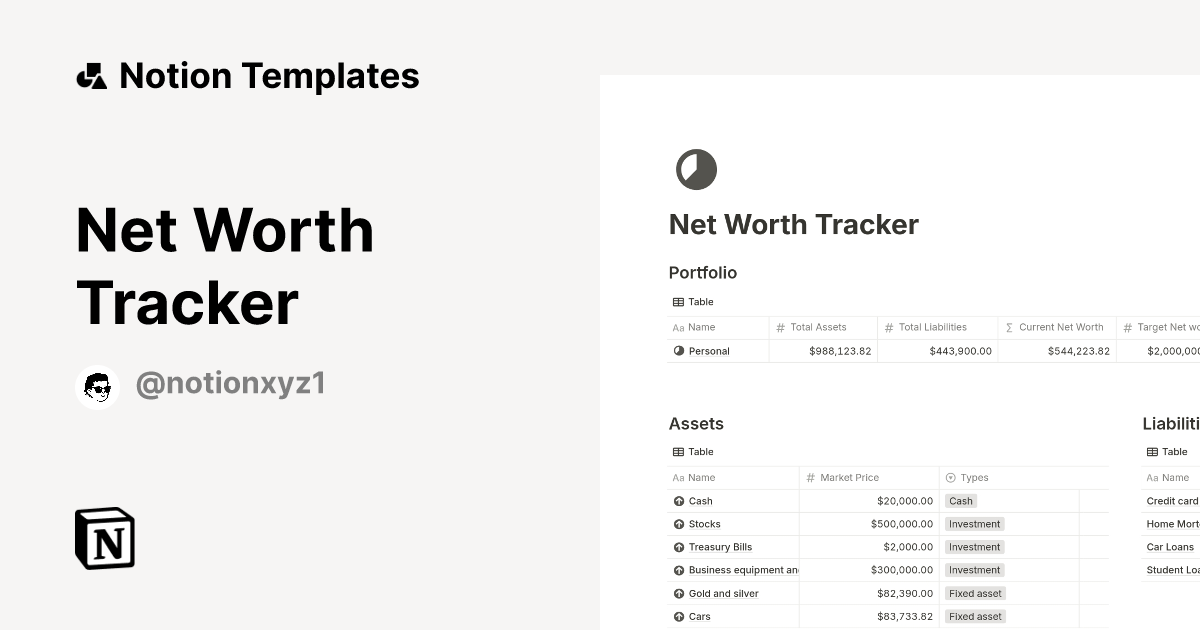
Task: Select the Fixed asset tag on Gold and silver
Action: 975,593
